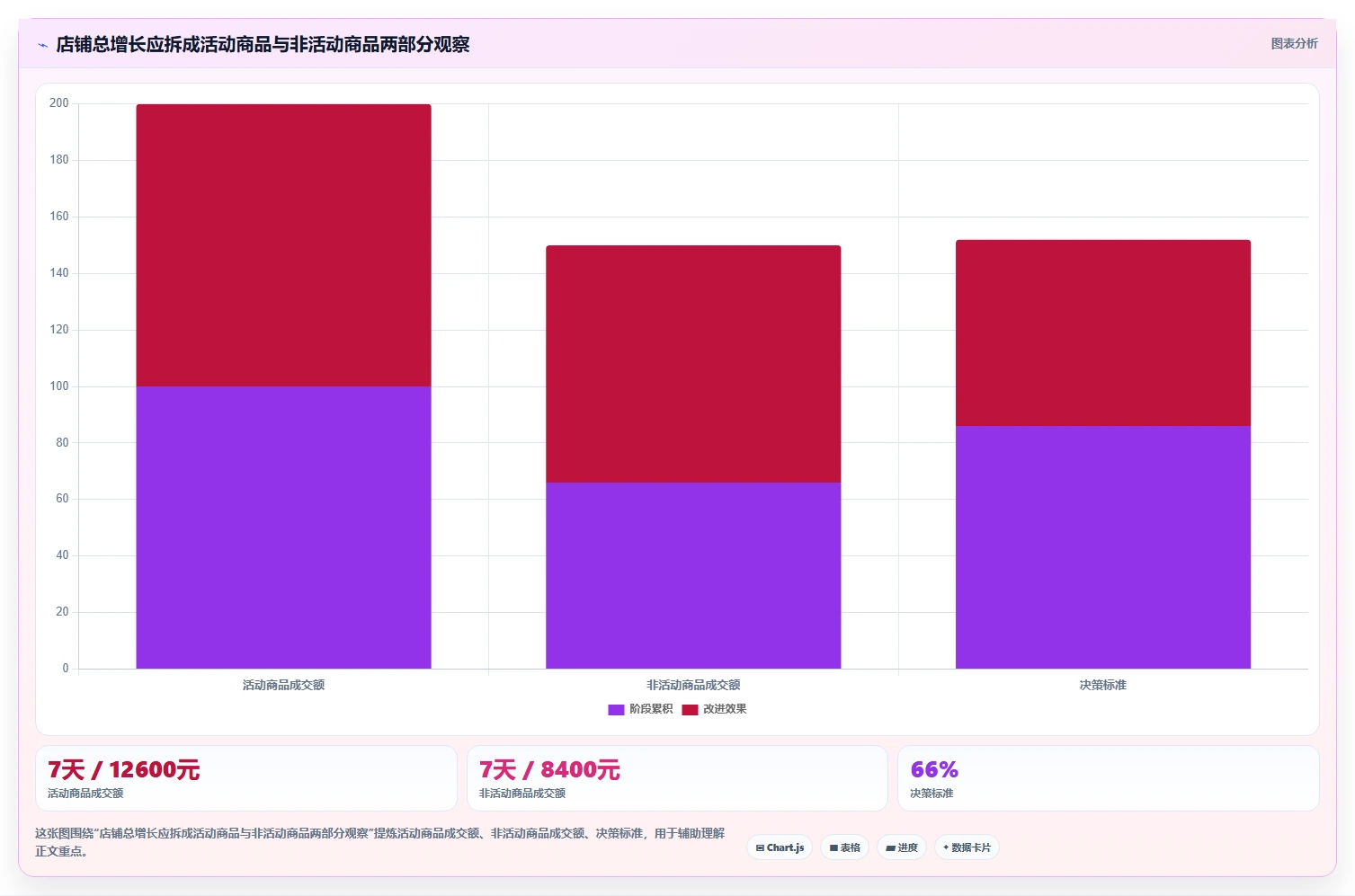Click the 非活动商品成交额 x-axis label

coord(693,685)
